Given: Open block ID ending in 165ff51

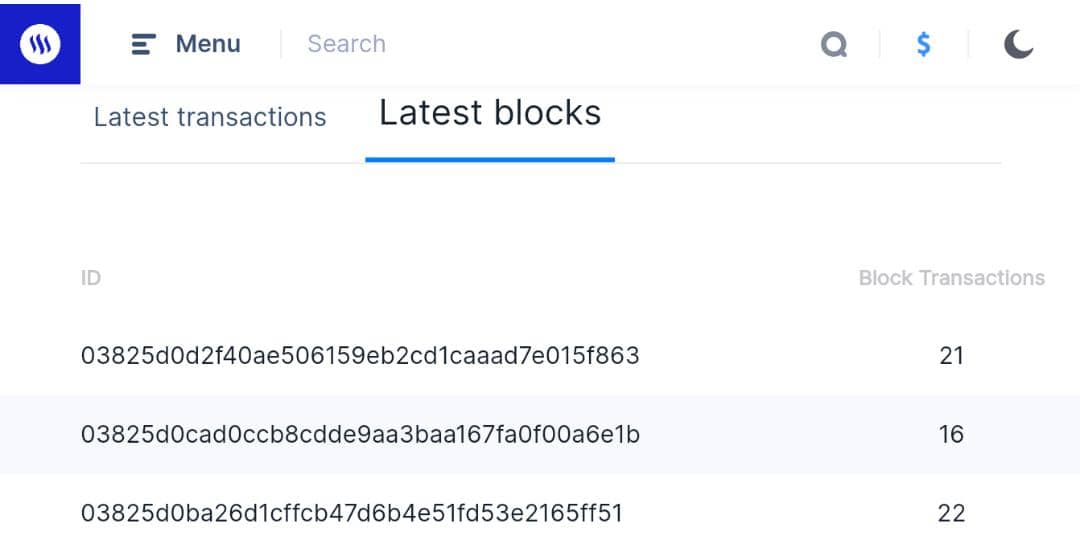Looking at the screenshot, I should pos(351,513).
